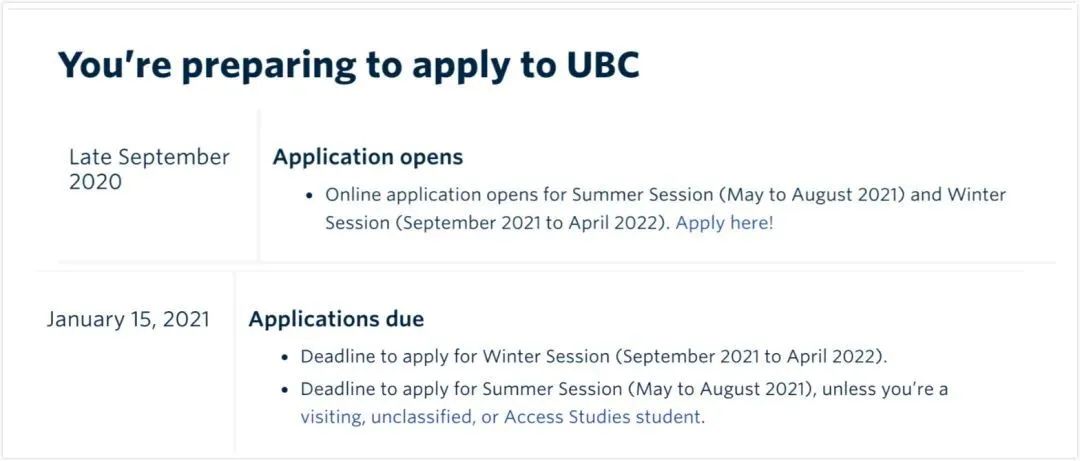Image resolution: width=1080 pixels, height=461 pixels.
Task: Click the "Deadline to apply for Summer Session" bullet text
Action: pos(461,389)
